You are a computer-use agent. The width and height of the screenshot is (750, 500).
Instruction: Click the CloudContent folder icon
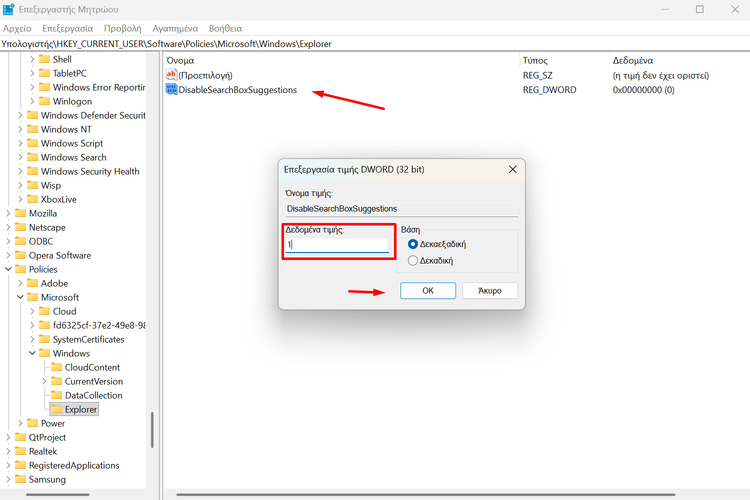[x=56, y=367]
